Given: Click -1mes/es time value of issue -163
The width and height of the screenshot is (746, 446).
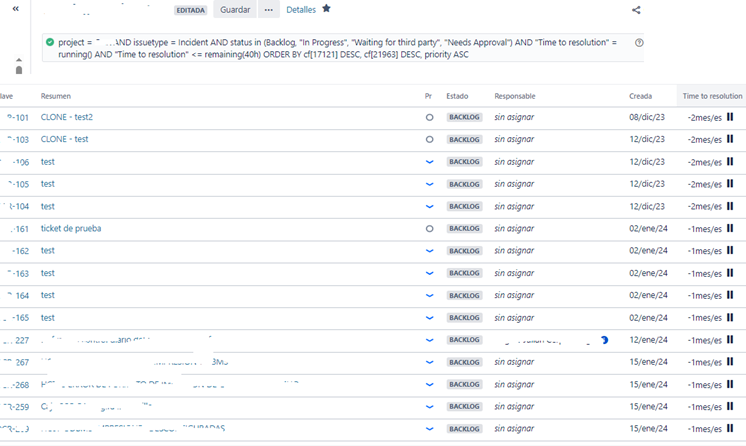Looking at the screenshot, I should tap(705, 273).
